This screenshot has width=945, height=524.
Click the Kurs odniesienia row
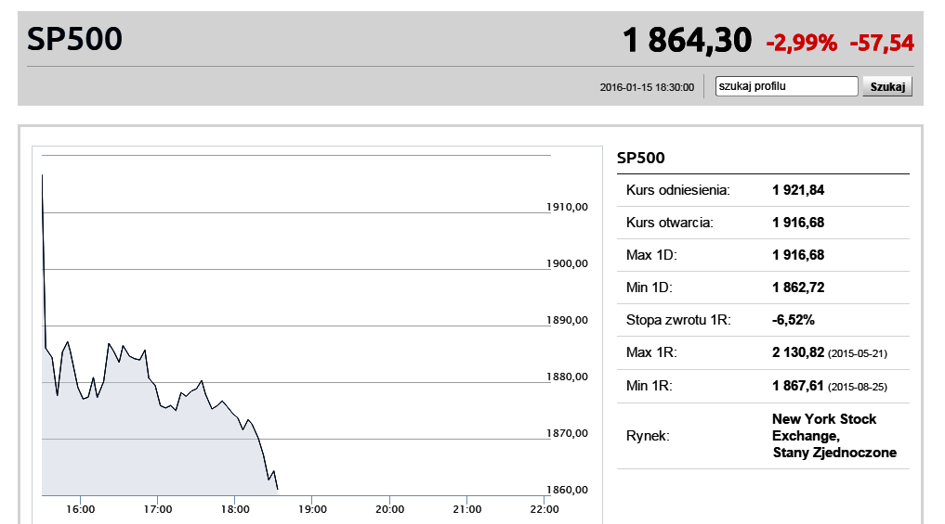[x=763, y=191]
